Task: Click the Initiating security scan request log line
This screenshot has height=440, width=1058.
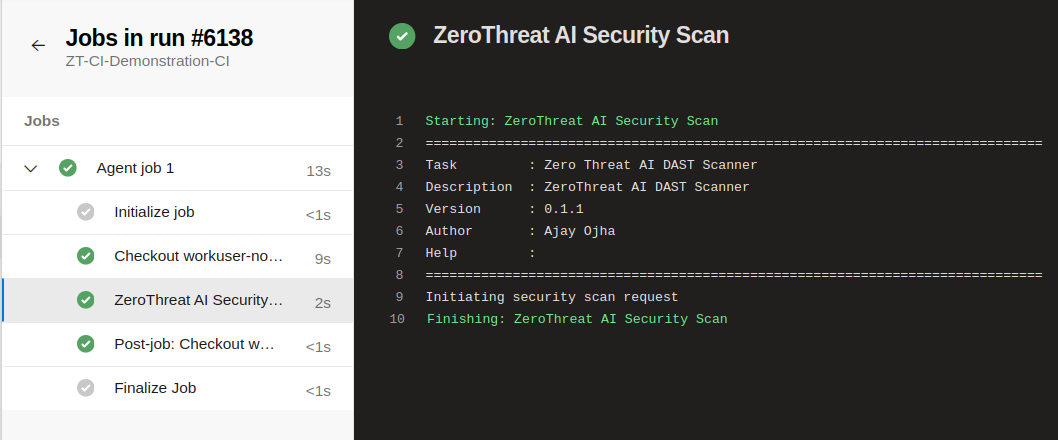Action: (x=551, y=297)
